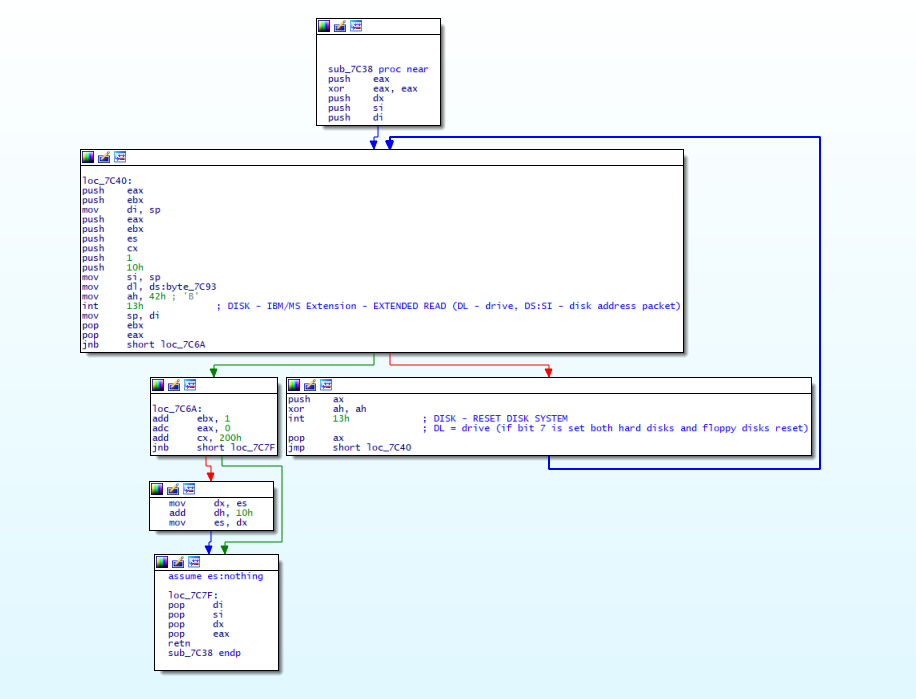This screenshot has height=699, width=916.
Task: Click the EXTENDED READ comment text
Action: pos(448,306)
